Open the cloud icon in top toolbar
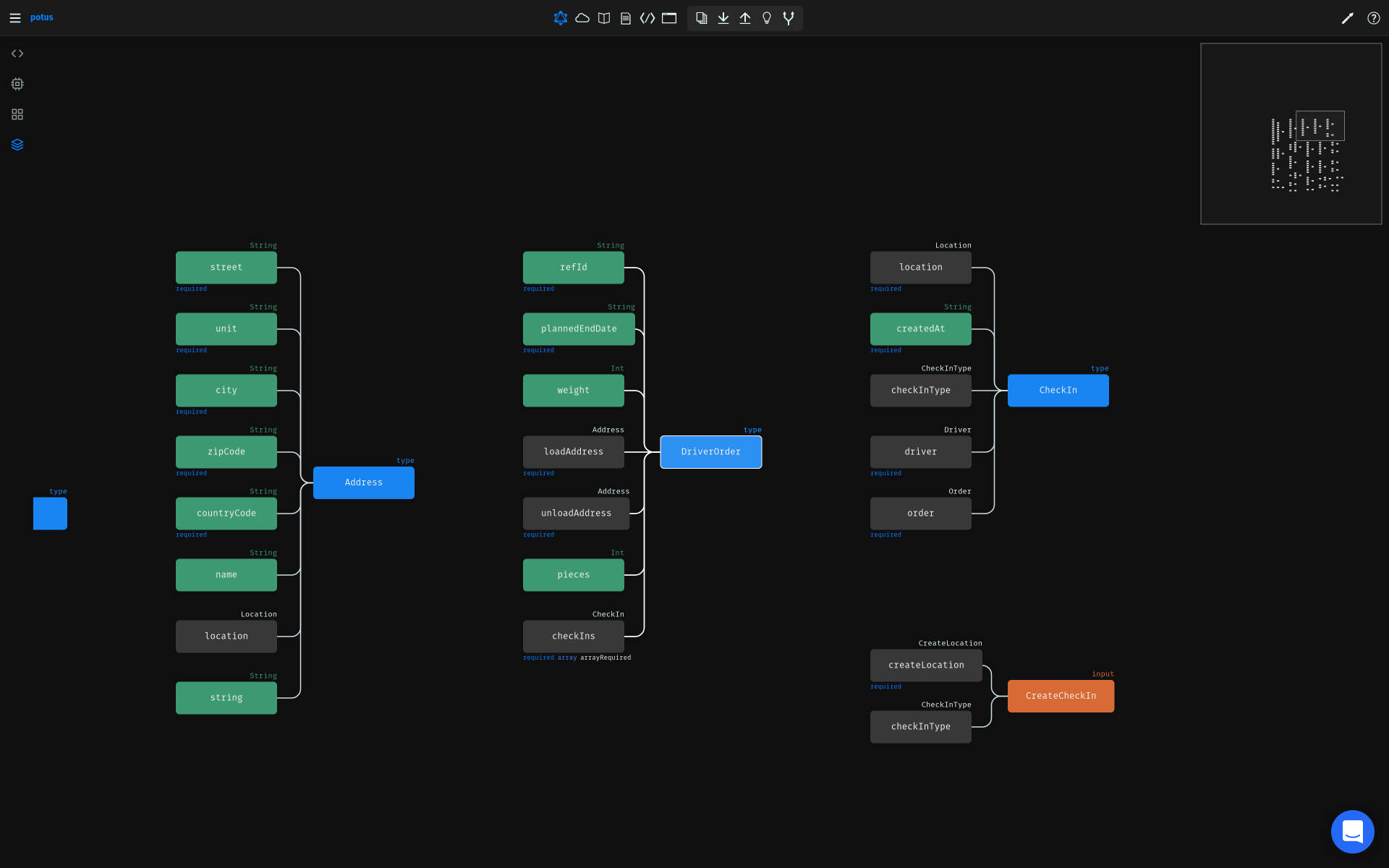 582,18
